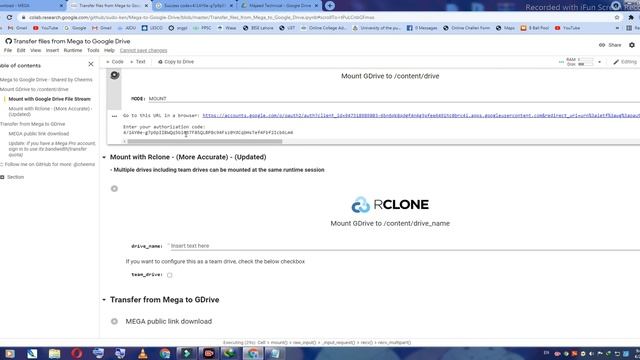Viewport: 640px width, 360px height.
Task: Collapse the Transfer from Mega to GDrive section
Action: (104, 300)
